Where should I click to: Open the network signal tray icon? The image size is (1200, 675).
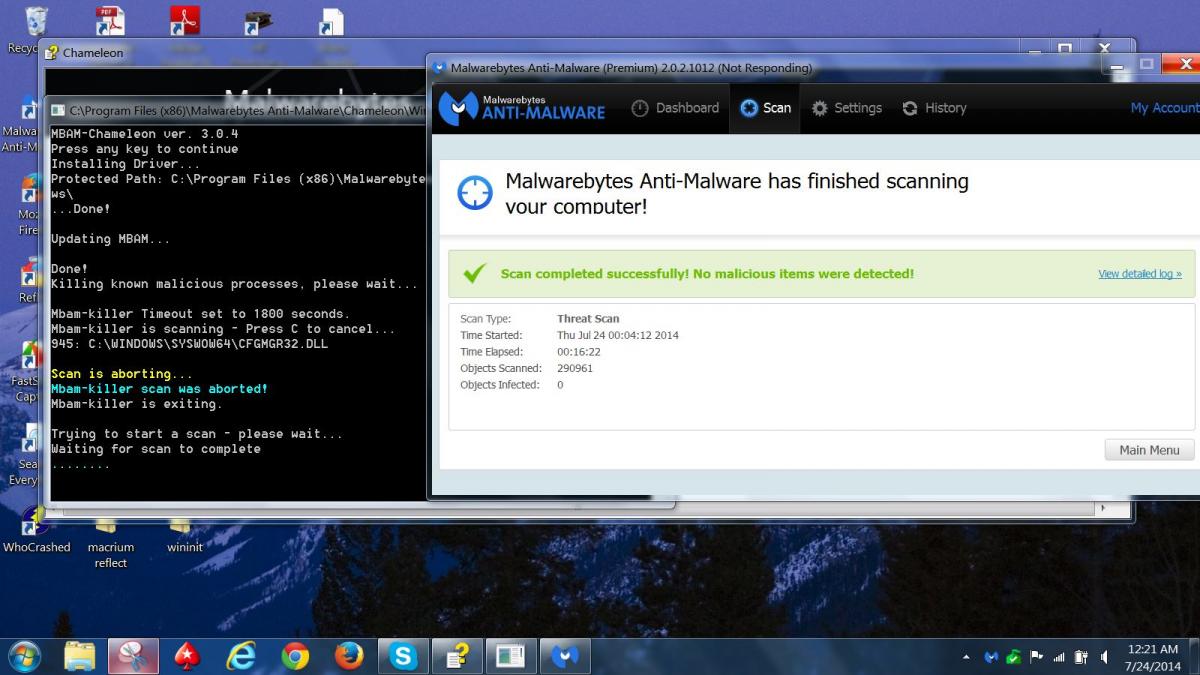tap(1059, 657)
